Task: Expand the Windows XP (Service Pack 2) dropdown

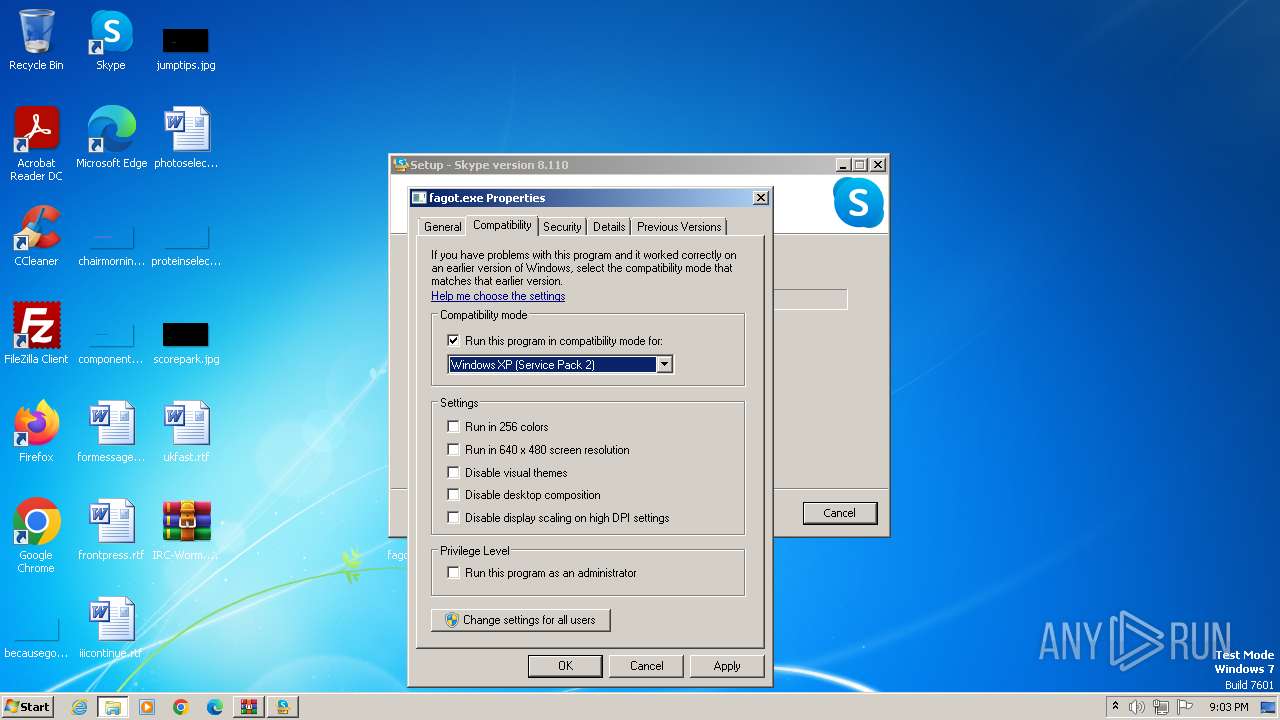Action: tap(664, 365)
